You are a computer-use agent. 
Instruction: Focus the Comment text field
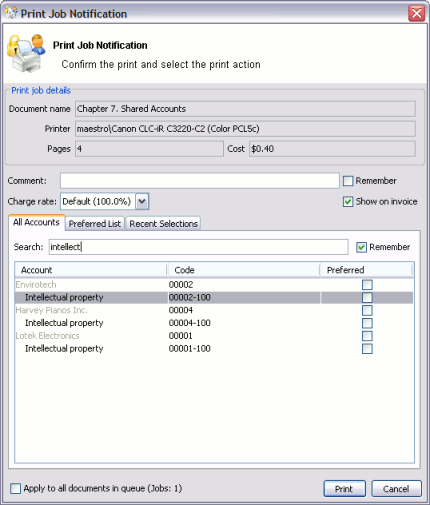pos(200,181)
